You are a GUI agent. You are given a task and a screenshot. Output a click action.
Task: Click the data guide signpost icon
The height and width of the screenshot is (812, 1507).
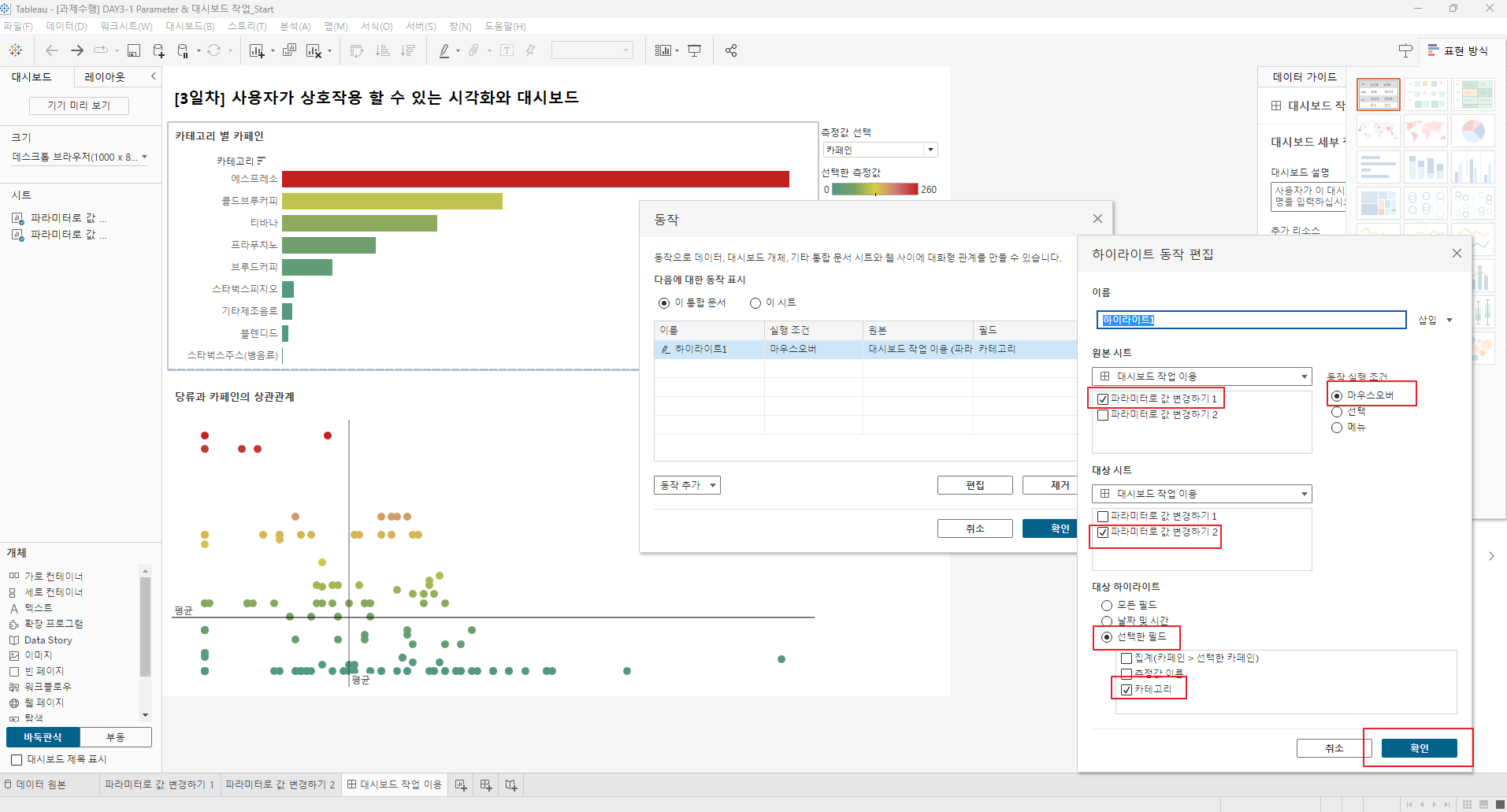(1405, 50)
